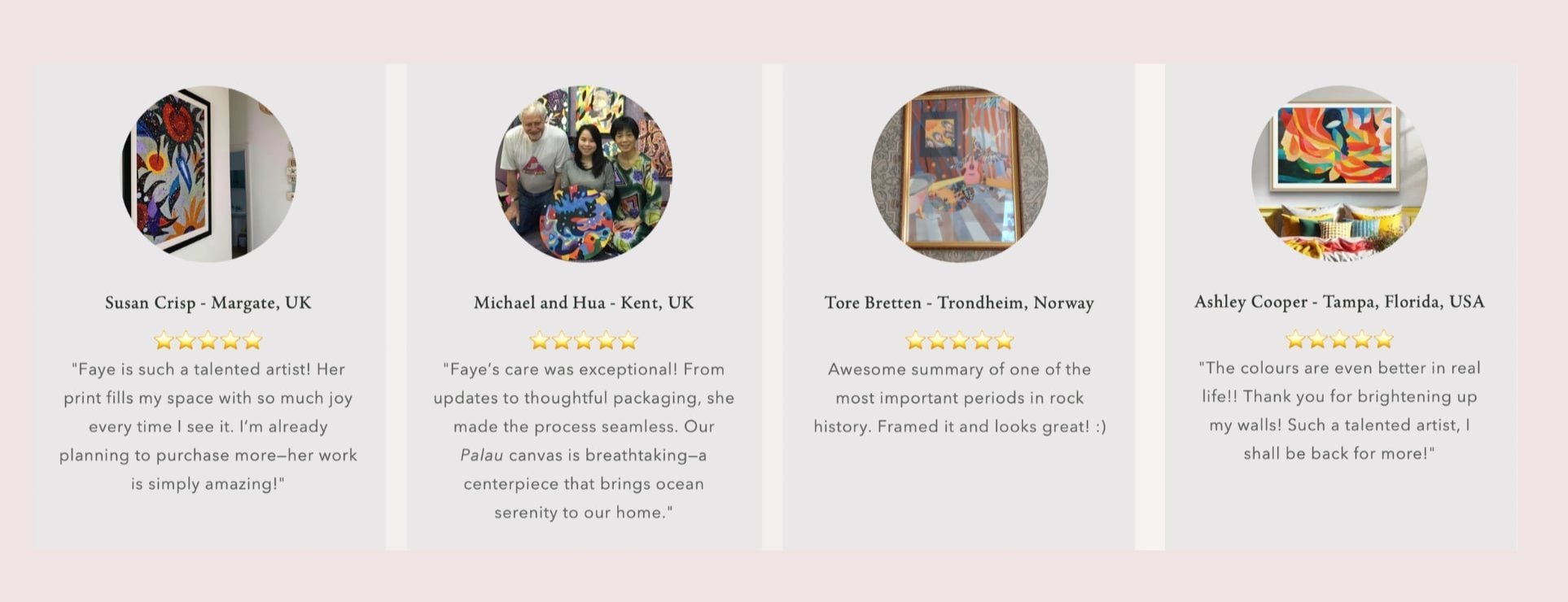Click the first star in Susan Crisp's rating
Image resolution: width=1568 pixels, height=602 pixels.
click(x=164, y=340)
